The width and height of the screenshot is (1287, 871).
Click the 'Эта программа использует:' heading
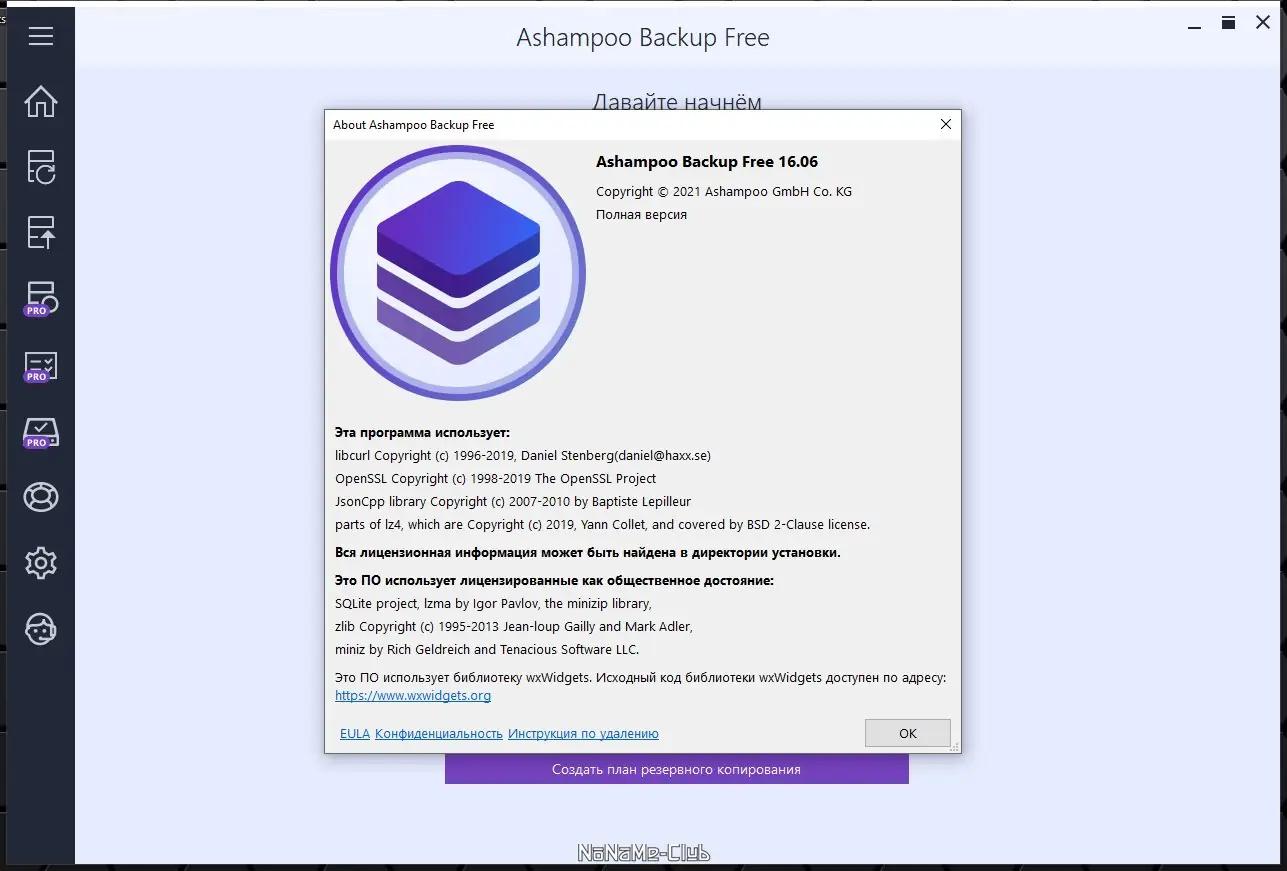point(422,433)
